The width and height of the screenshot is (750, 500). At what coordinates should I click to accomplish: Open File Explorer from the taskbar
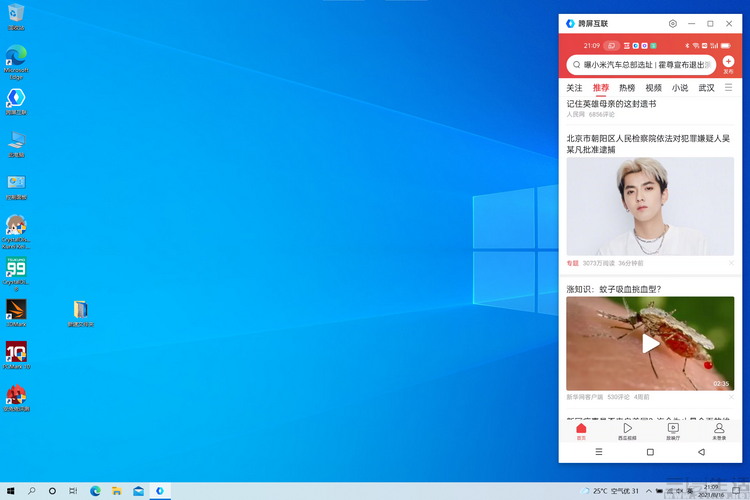click(x=117, y=491)
